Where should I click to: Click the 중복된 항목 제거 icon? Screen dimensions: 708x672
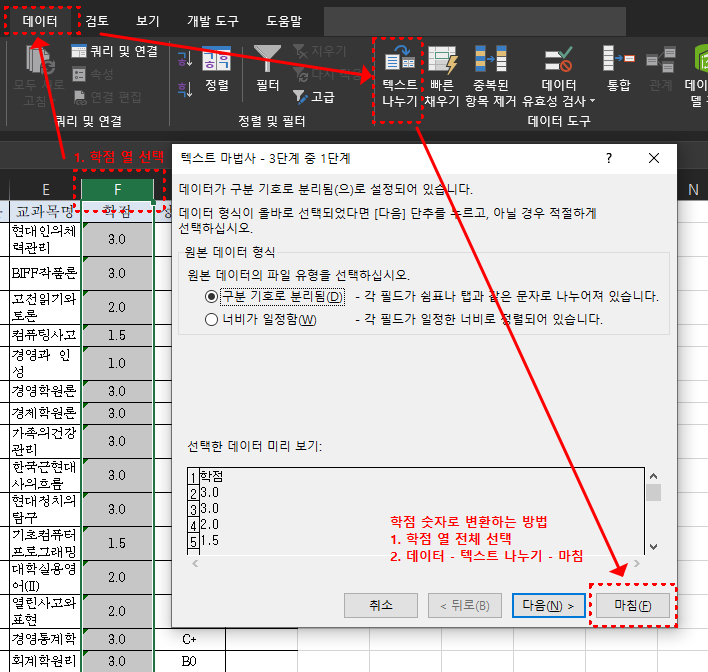(490, 62)
